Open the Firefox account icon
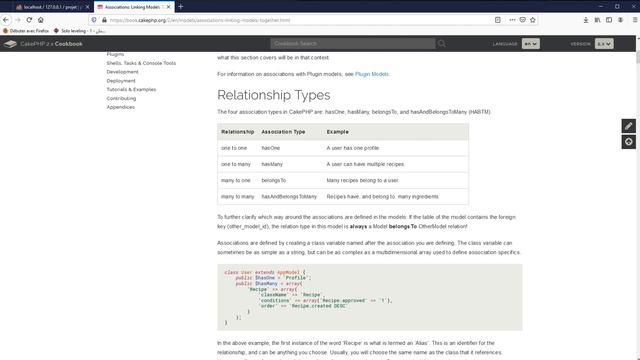Screen dimensions: 640x360 [x=620, y=20]
